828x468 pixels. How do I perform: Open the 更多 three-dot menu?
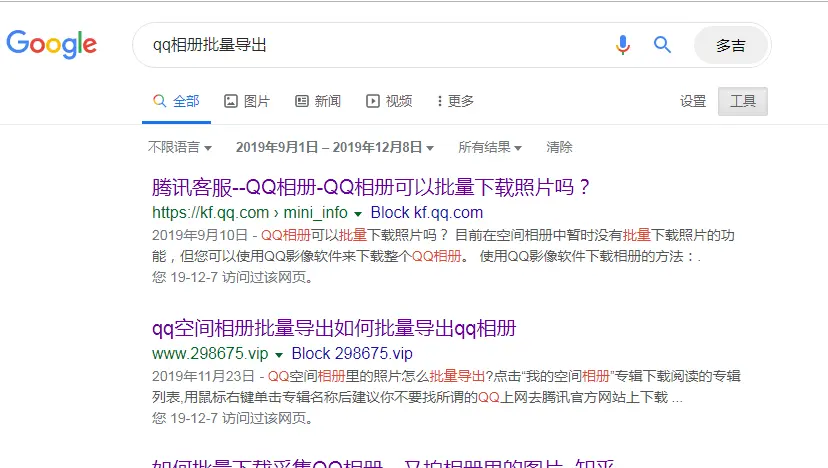tap(439, 101)
